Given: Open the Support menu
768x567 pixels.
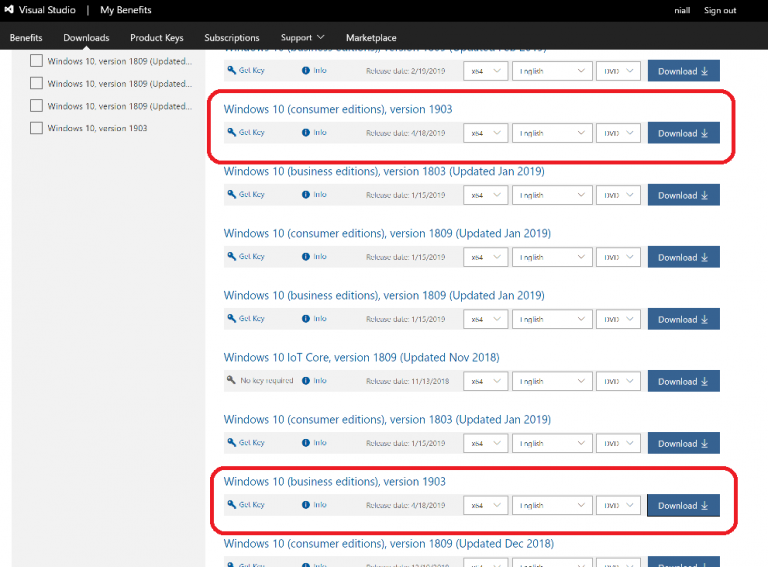Looking at the screenshot, I should coord(302,38).
